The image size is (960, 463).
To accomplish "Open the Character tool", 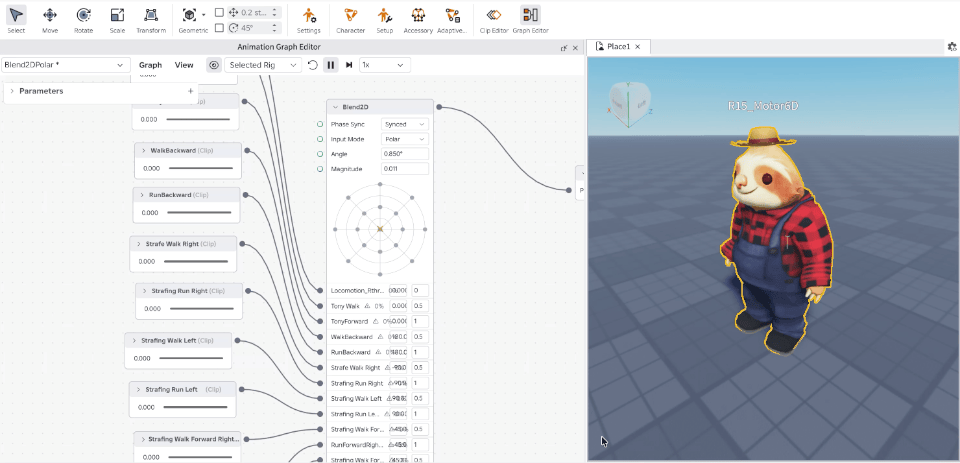I will pyautogui.click(x=350, y=20).
